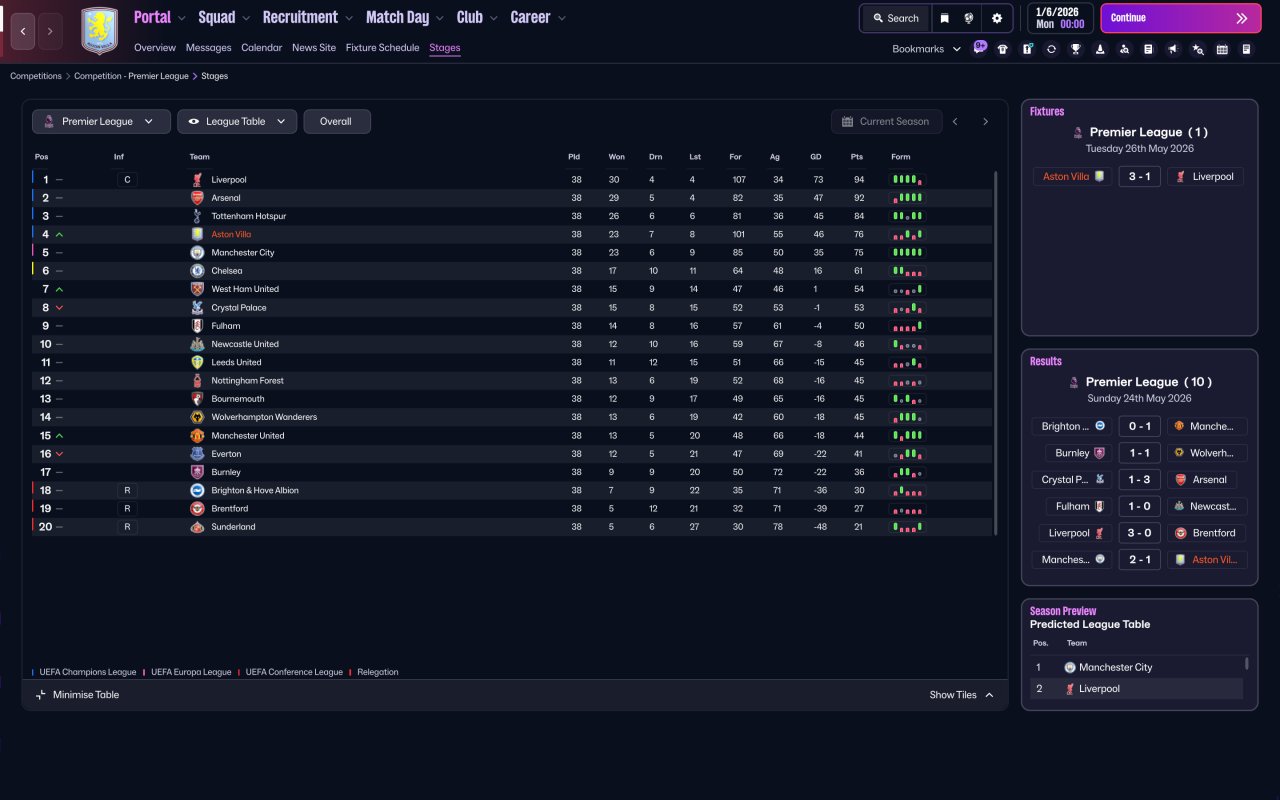1280x800 pixels.
Task: Open the training cone bookmark icon
Action: [x=1100, y=49]
